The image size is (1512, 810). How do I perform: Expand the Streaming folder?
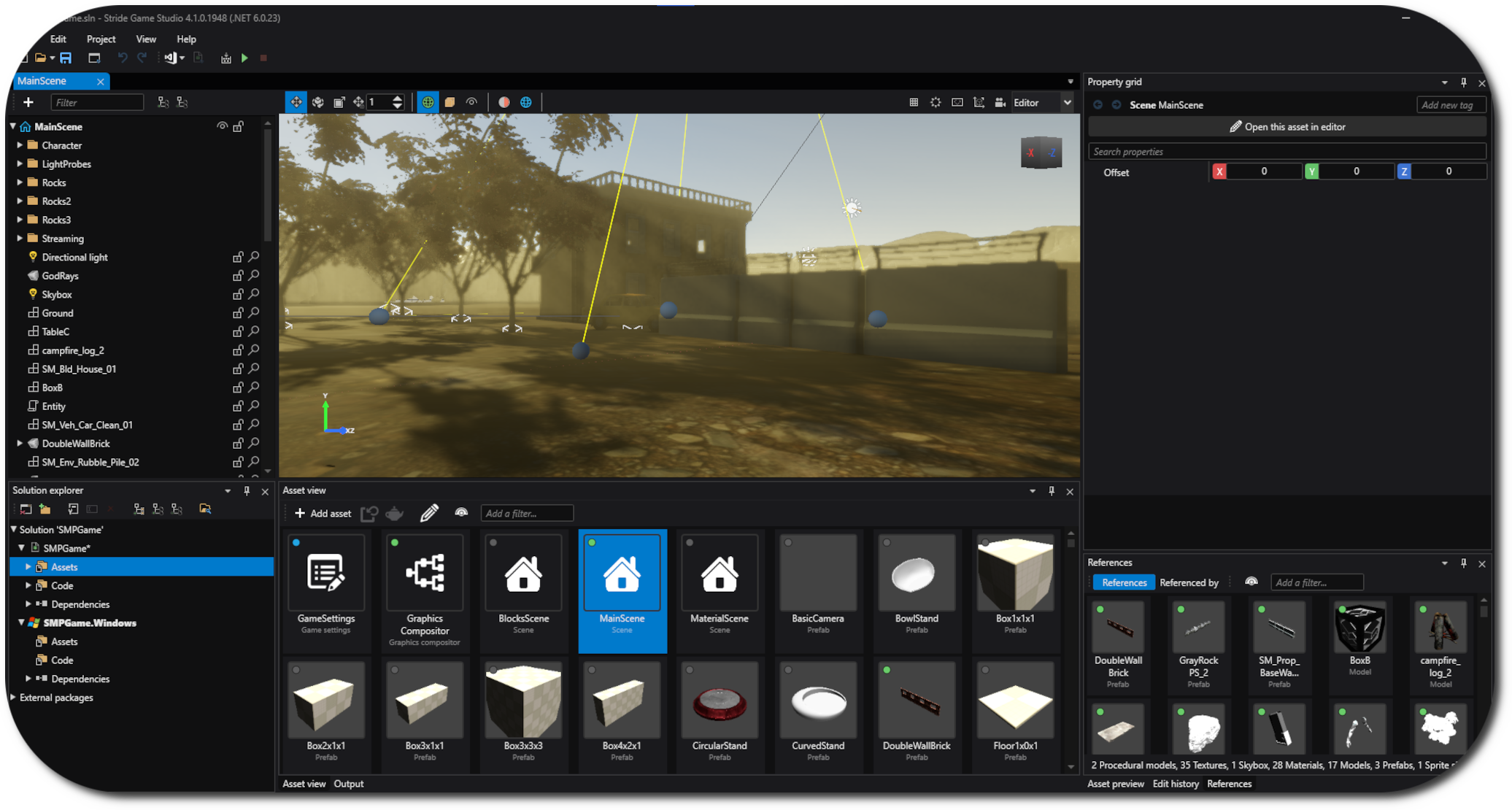(x=20, y=239)
